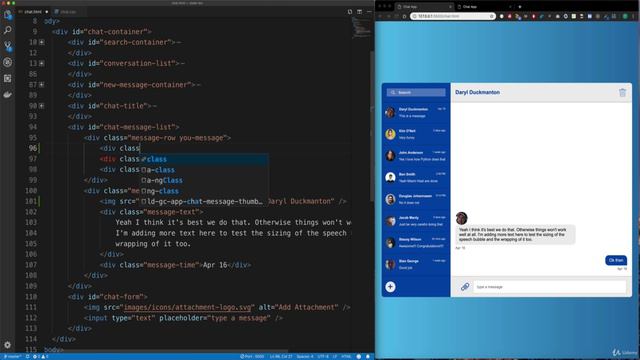The image size is (640, 360).
Task: Click the UTF-8 encoding status item
Action: [x=323, y=356]
